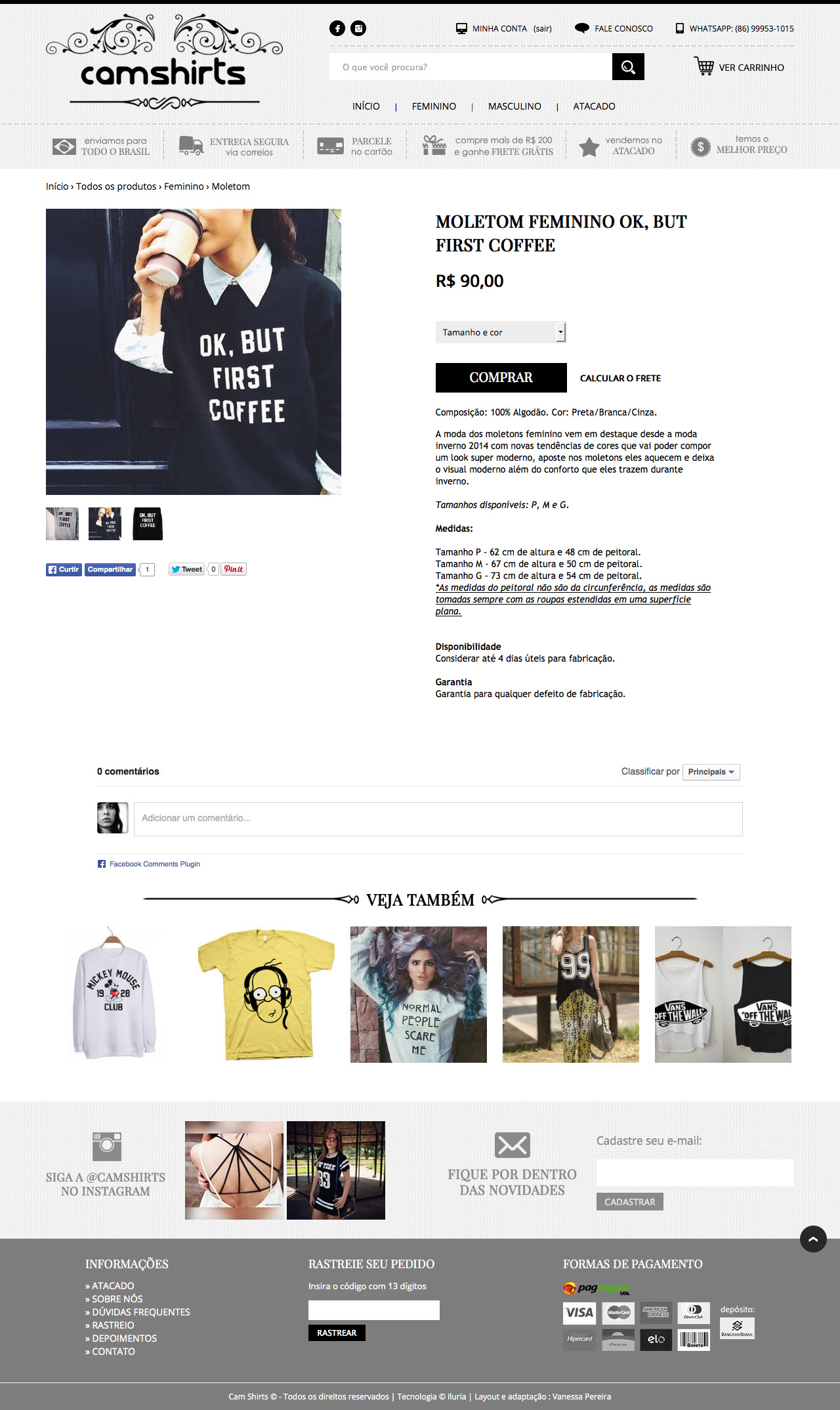Open the Facebook icon in header
This screenshot has width=840, height=1410.
tap(337, 28)
